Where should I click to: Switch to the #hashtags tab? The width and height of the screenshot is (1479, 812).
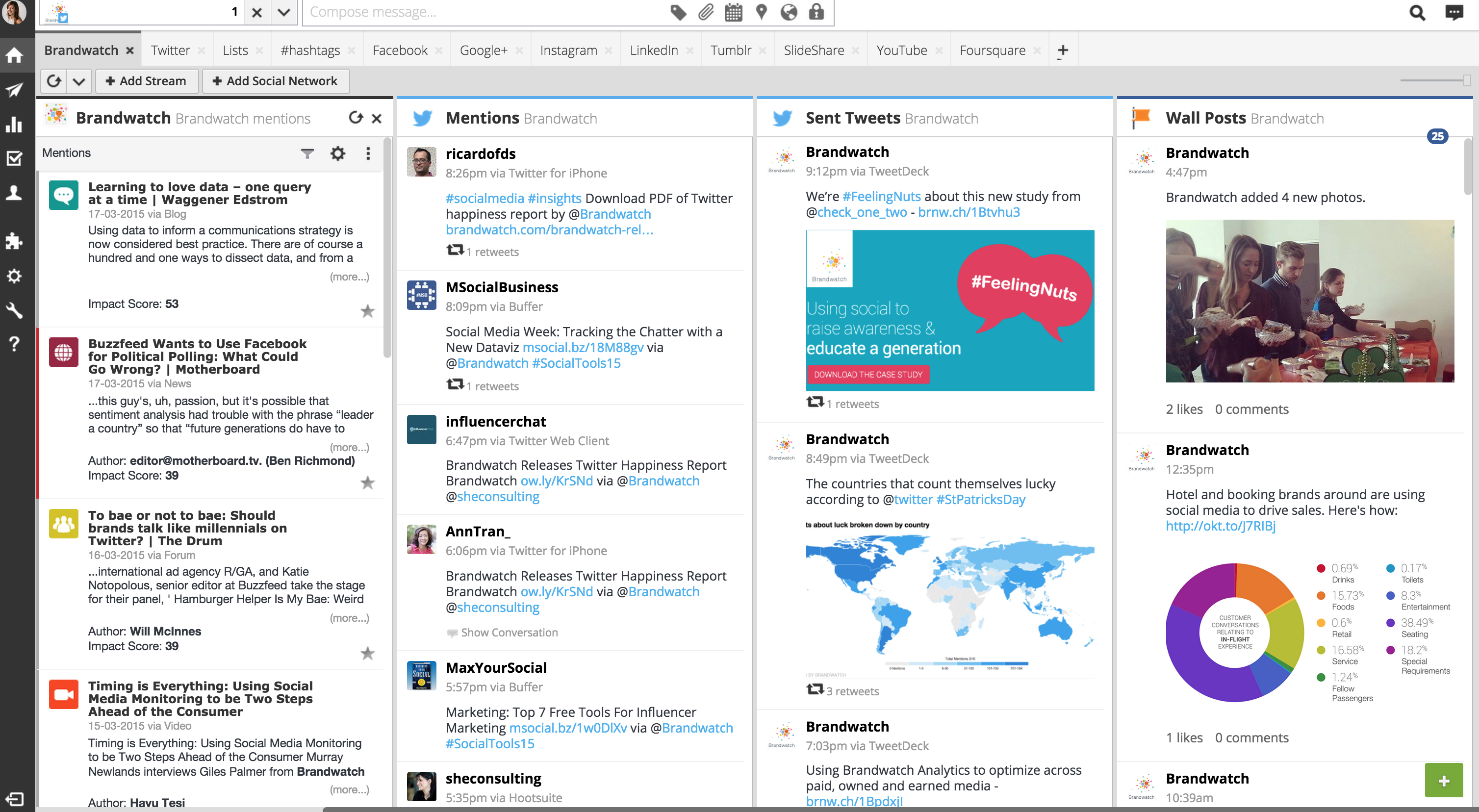(x=310, y=51)
